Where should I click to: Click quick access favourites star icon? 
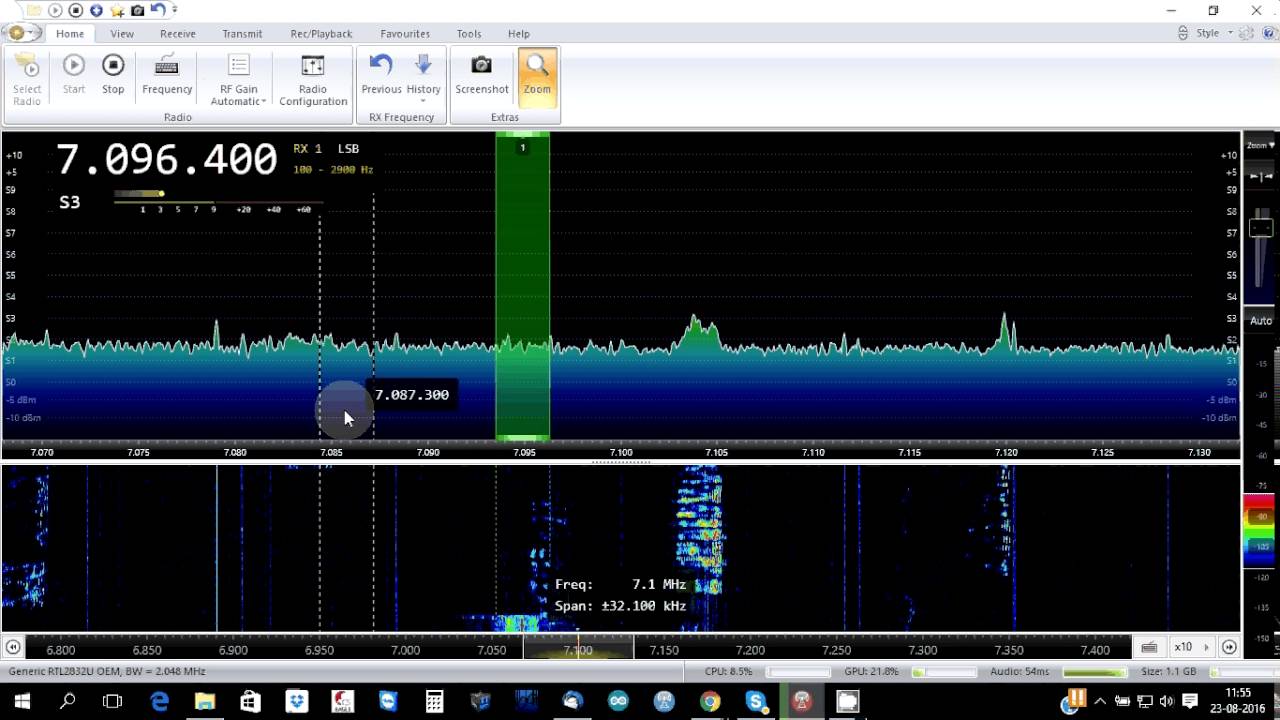(x=117, y=10)
